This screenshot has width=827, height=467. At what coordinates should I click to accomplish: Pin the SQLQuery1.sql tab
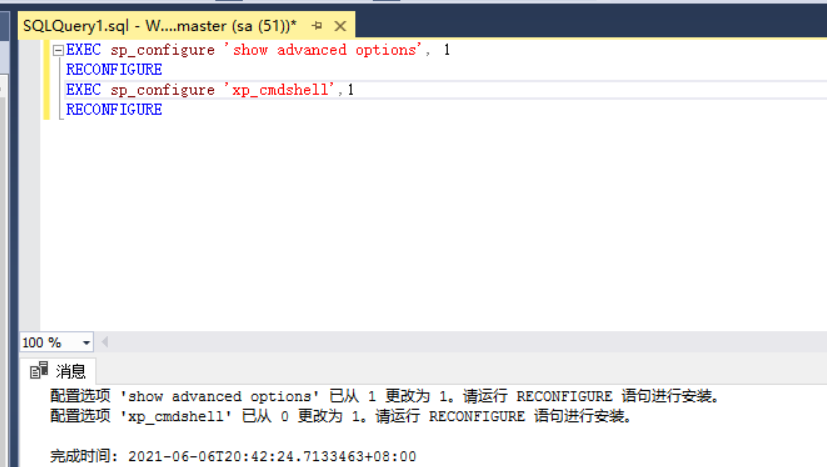(x=317, y=24)
